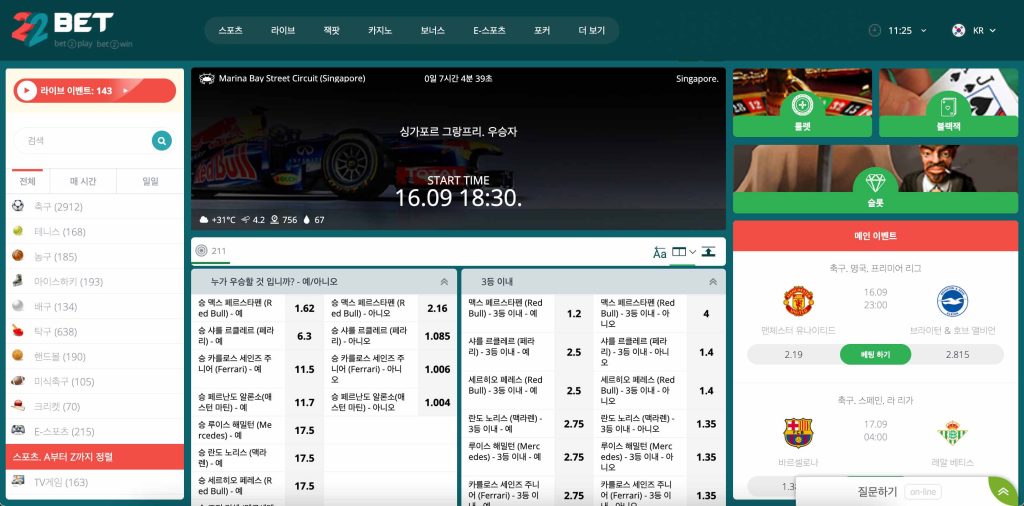1024x506 pixels.
Task: Click the scroll-to-top double chevron
Action: (x=1003, y=492)
